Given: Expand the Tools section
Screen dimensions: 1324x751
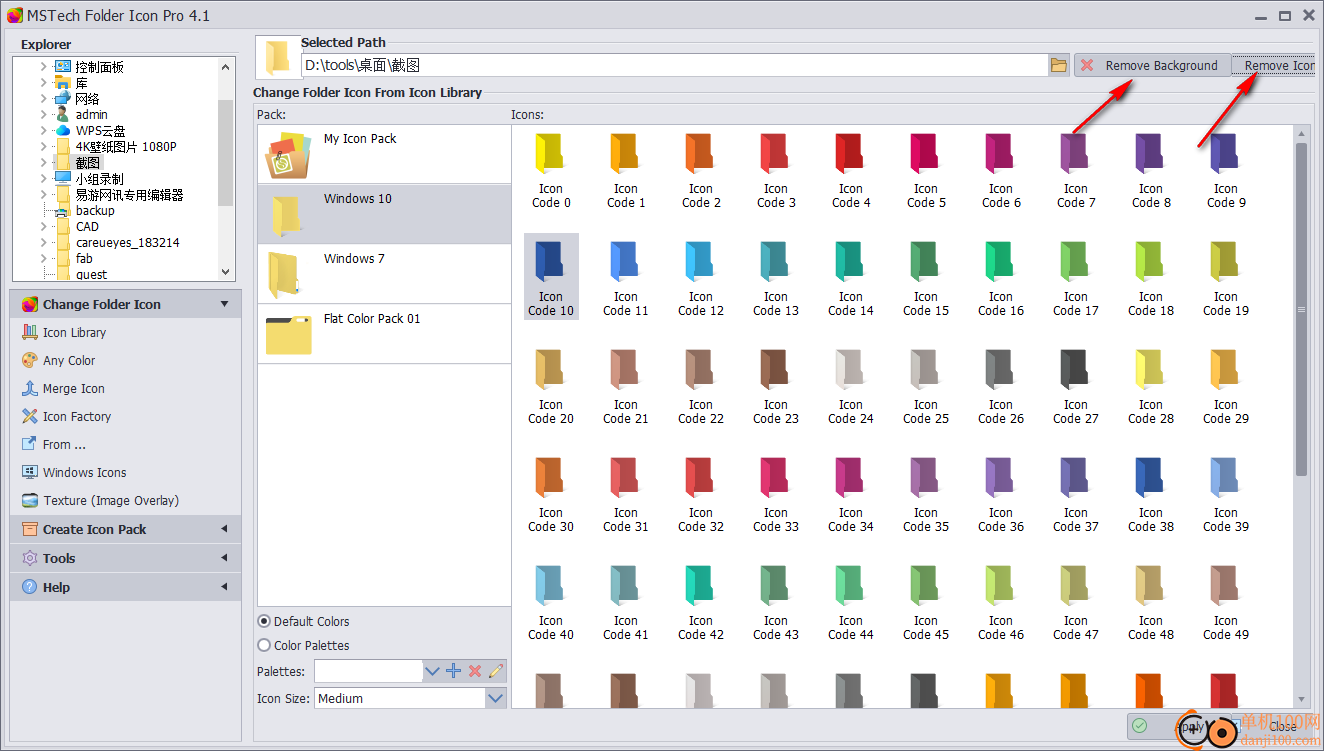Looking at the screenshot, I should (x=224, y=558).
